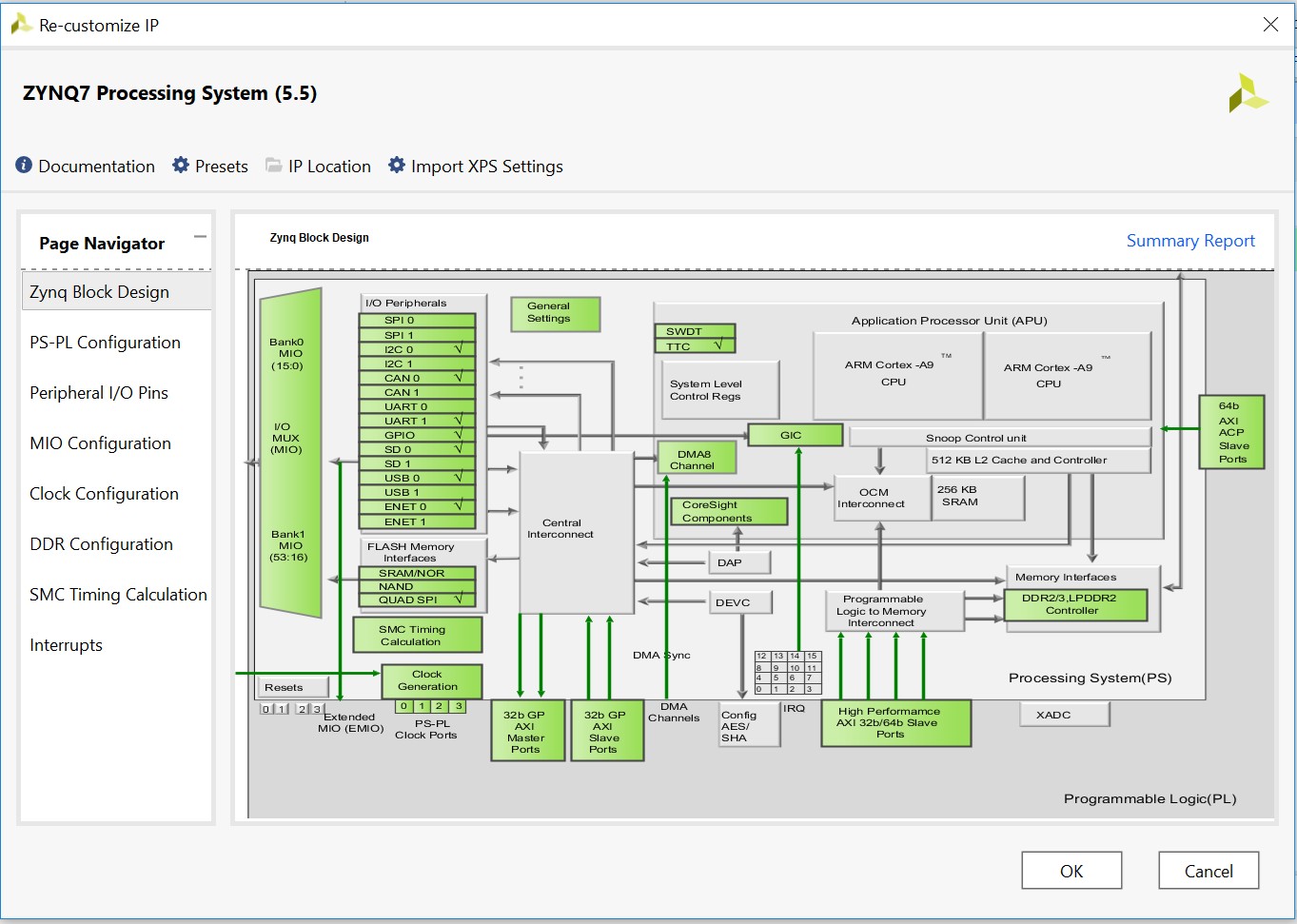Click the CAN 1 peripheral block
The height and width of the screenshot is (924, 1297).
click(x=416, y=392)
